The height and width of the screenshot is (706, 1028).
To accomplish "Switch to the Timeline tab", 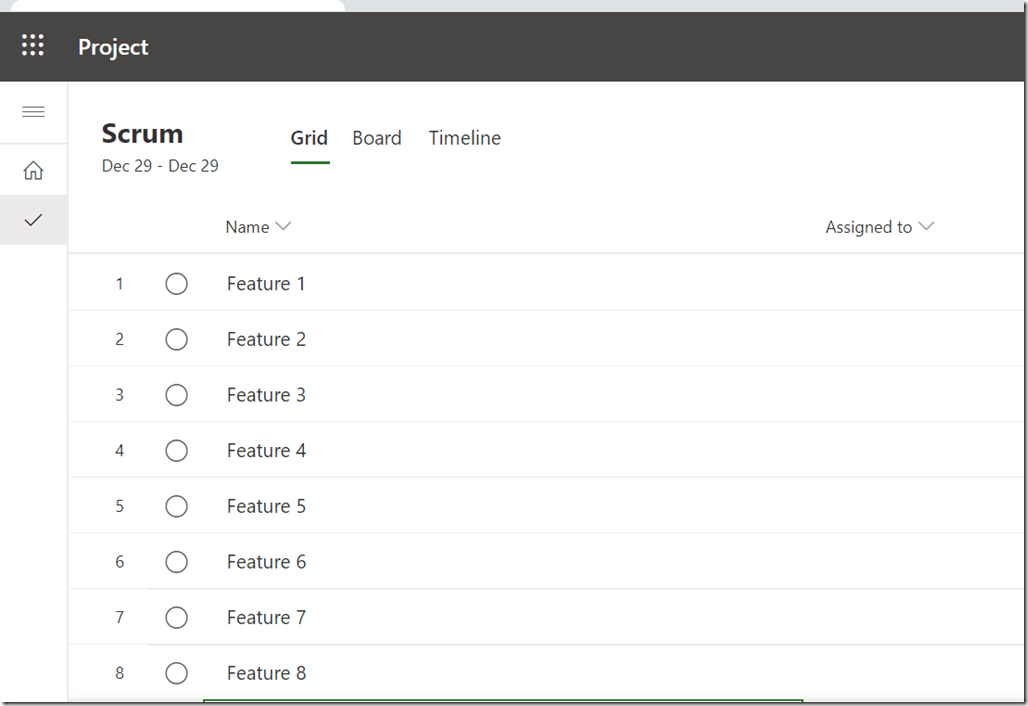I will pyautogui.click(x=465, y=138).
